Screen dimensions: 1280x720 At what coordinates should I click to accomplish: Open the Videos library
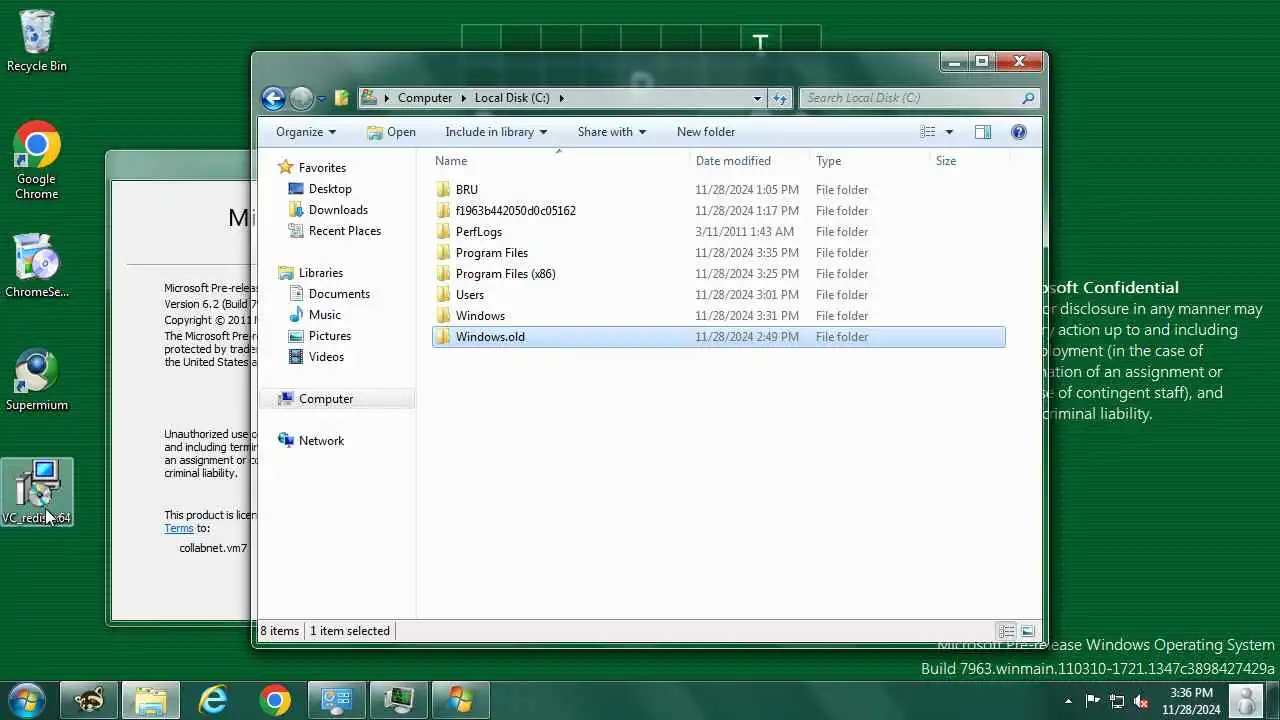tap(326, 357)
